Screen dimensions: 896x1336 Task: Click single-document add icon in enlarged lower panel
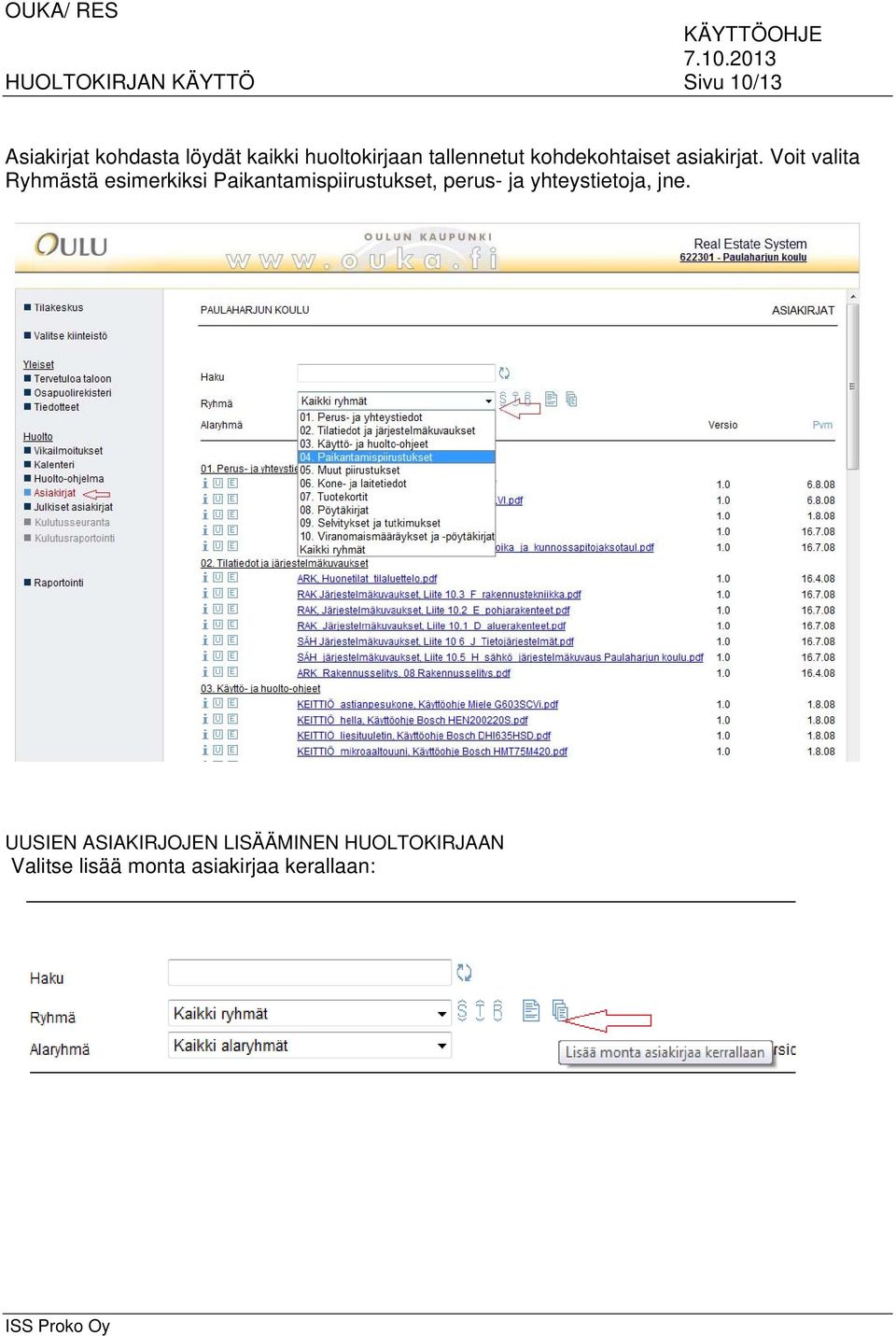click(x=531, y=1010)
